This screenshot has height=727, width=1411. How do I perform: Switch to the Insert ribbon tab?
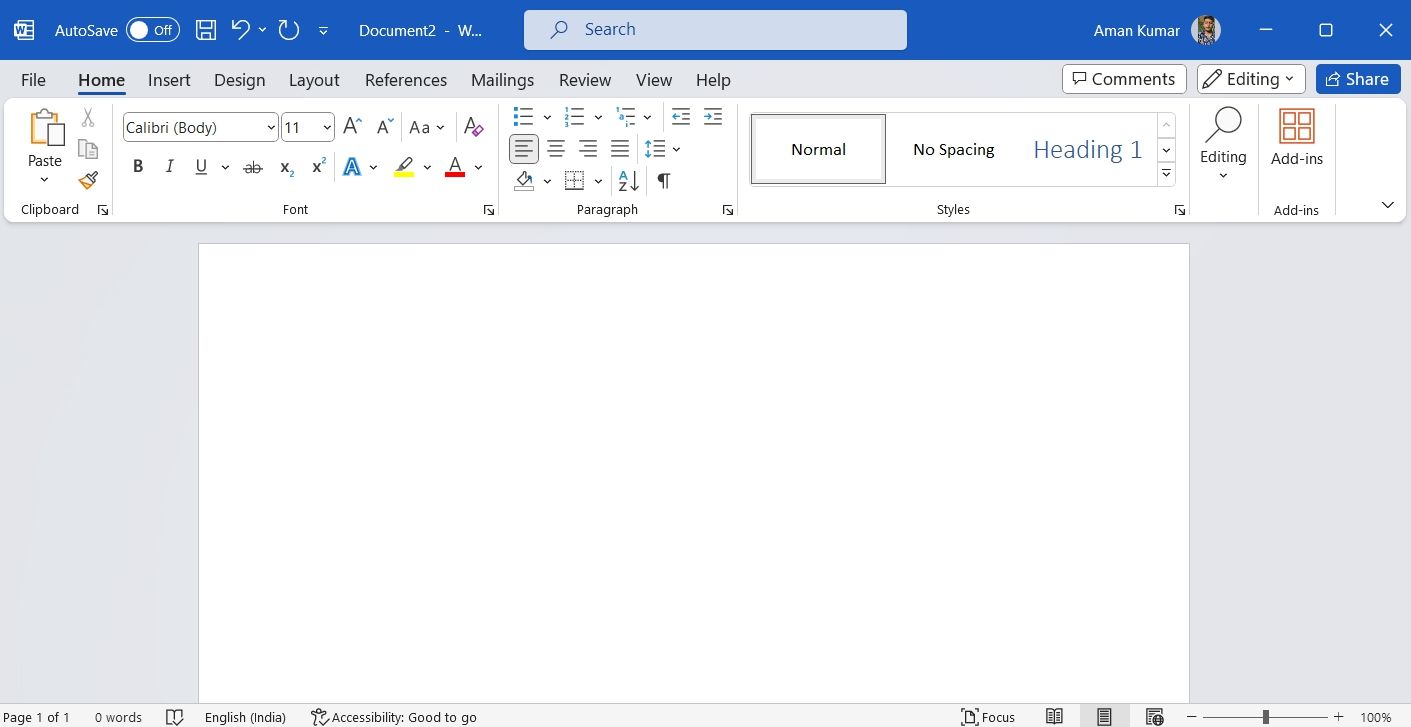pyautogui.click(x=168, y=80)
